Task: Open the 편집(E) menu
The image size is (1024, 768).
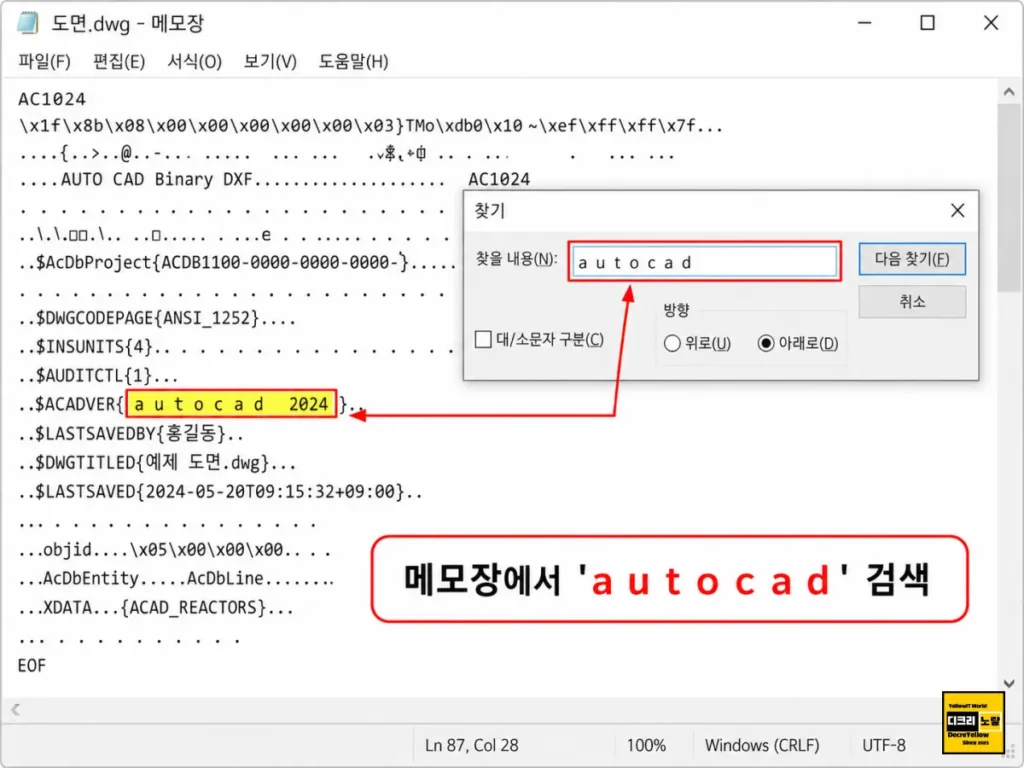Action: click(x=119, y=61)
